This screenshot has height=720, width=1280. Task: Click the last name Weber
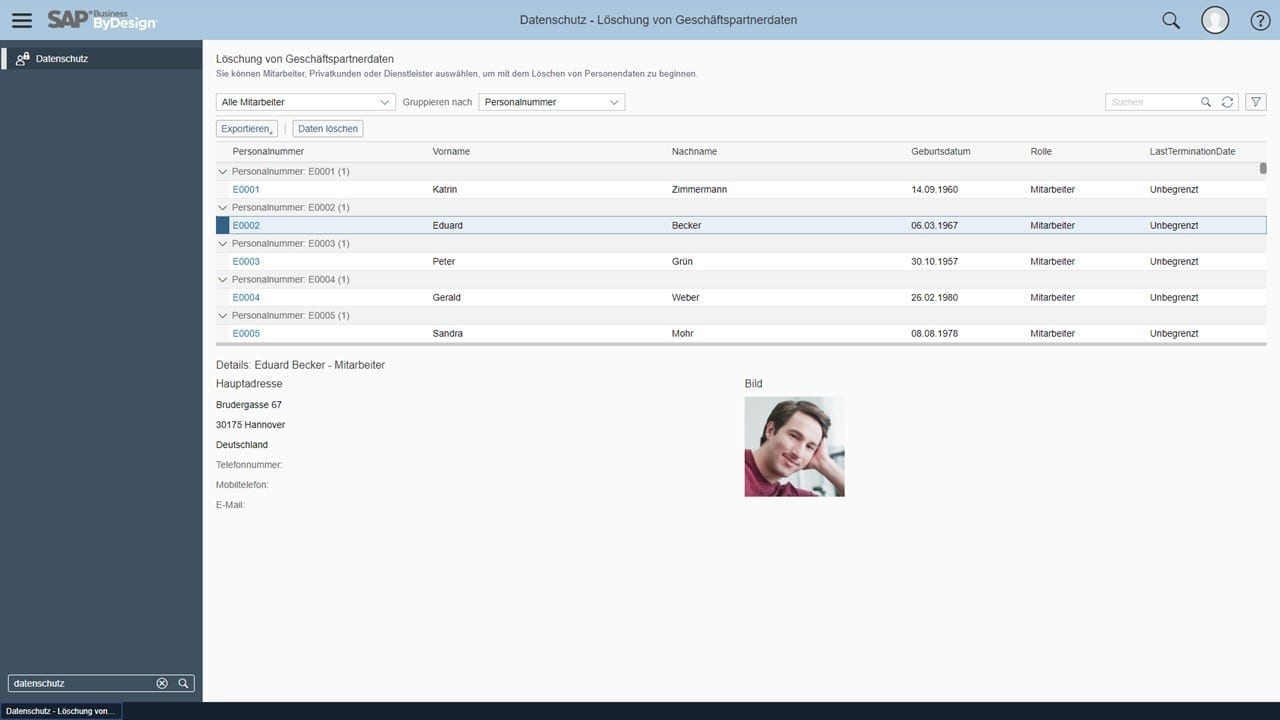click(686, 298)
